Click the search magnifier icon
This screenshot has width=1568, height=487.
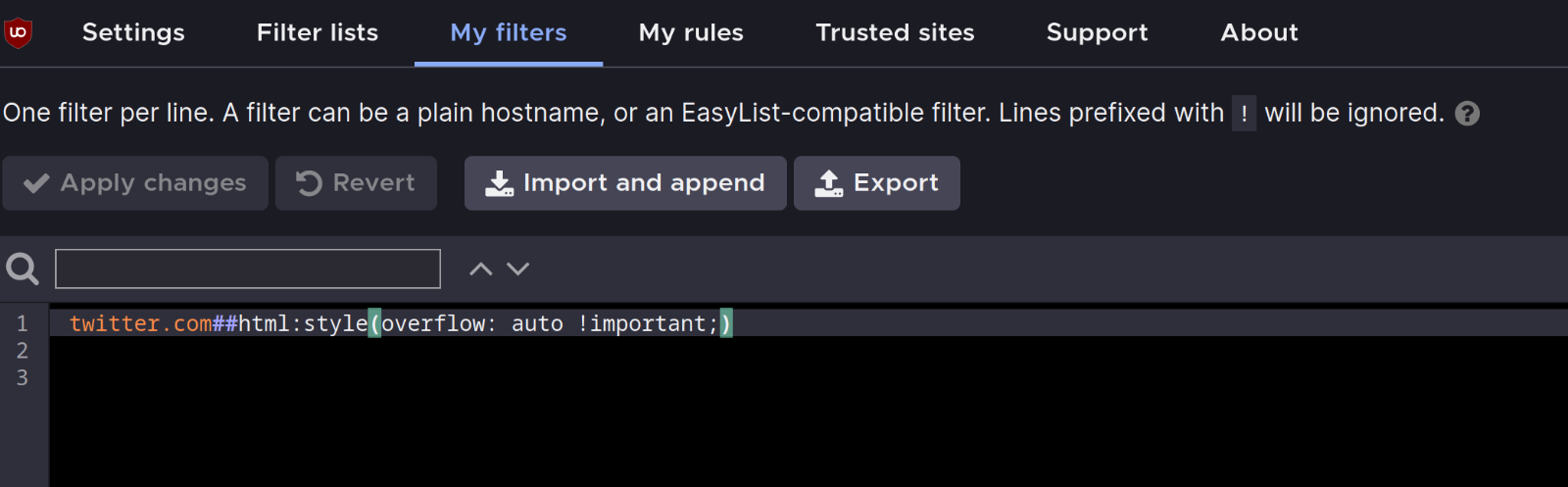[23, 268]
